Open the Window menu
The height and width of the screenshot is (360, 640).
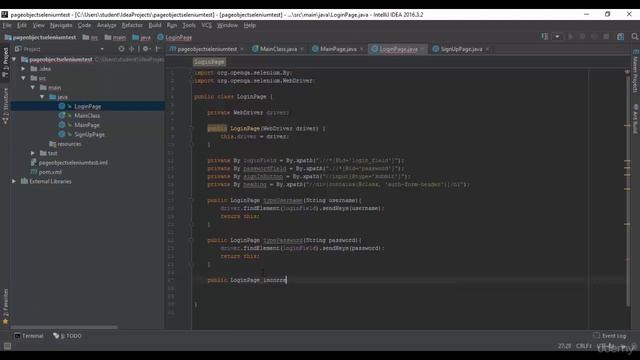point(227,25)
